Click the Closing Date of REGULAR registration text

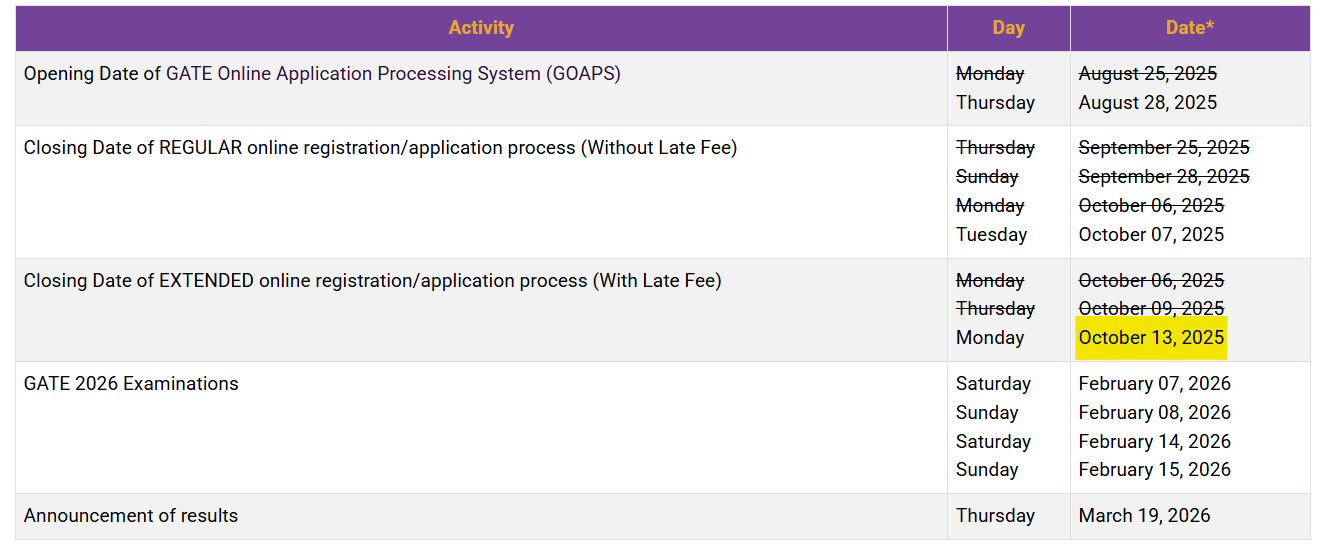pos(380,148)
